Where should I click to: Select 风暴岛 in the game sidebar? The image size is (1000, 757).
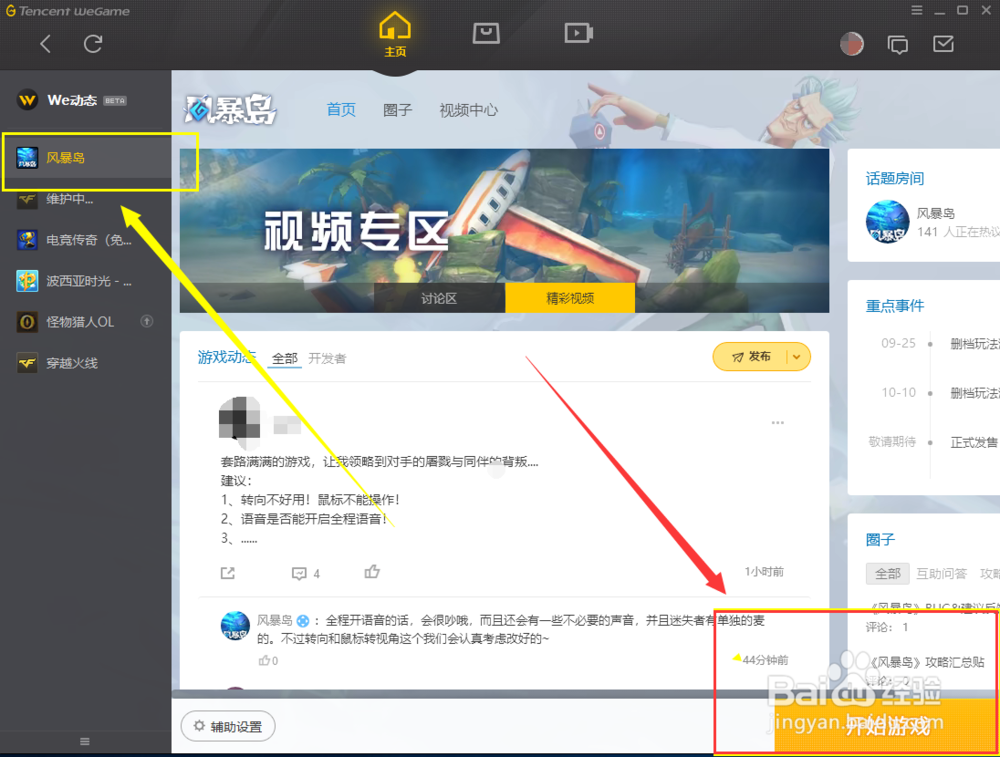[x=86, y=158]
